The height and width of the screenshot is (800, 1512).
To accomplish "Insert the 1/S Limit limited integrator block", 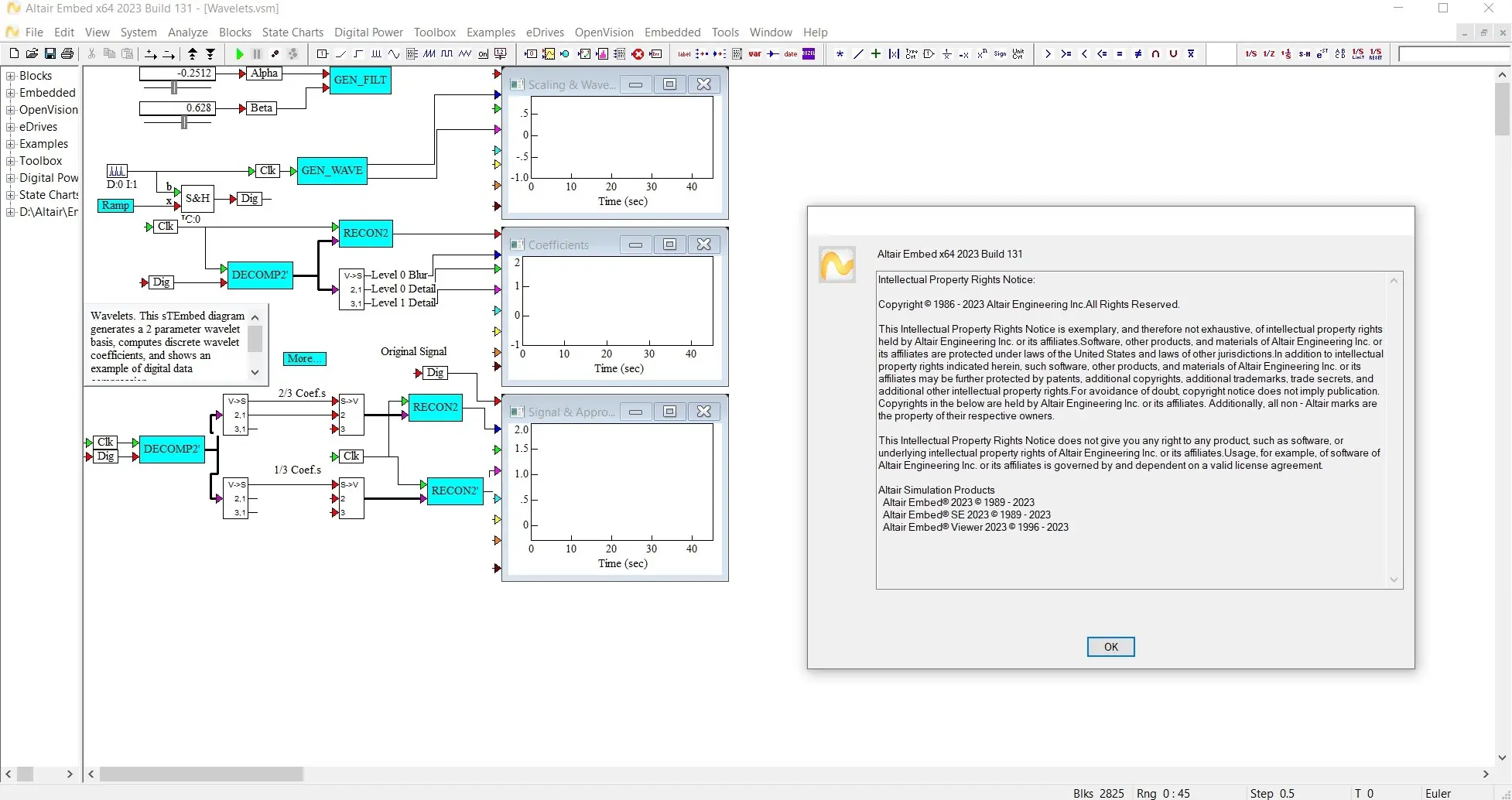I will (x=1358, y=53).
